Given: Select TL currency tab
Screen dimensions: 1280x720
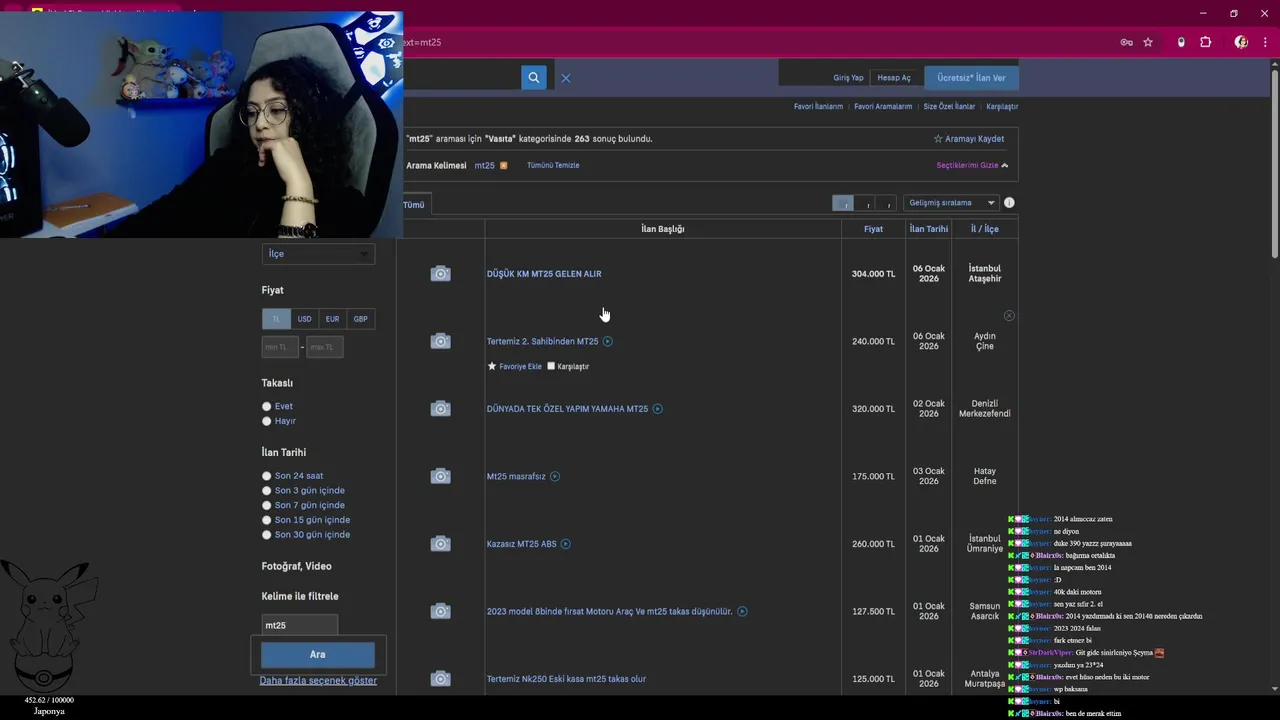Looking at the screenshot, I should 276,319.
